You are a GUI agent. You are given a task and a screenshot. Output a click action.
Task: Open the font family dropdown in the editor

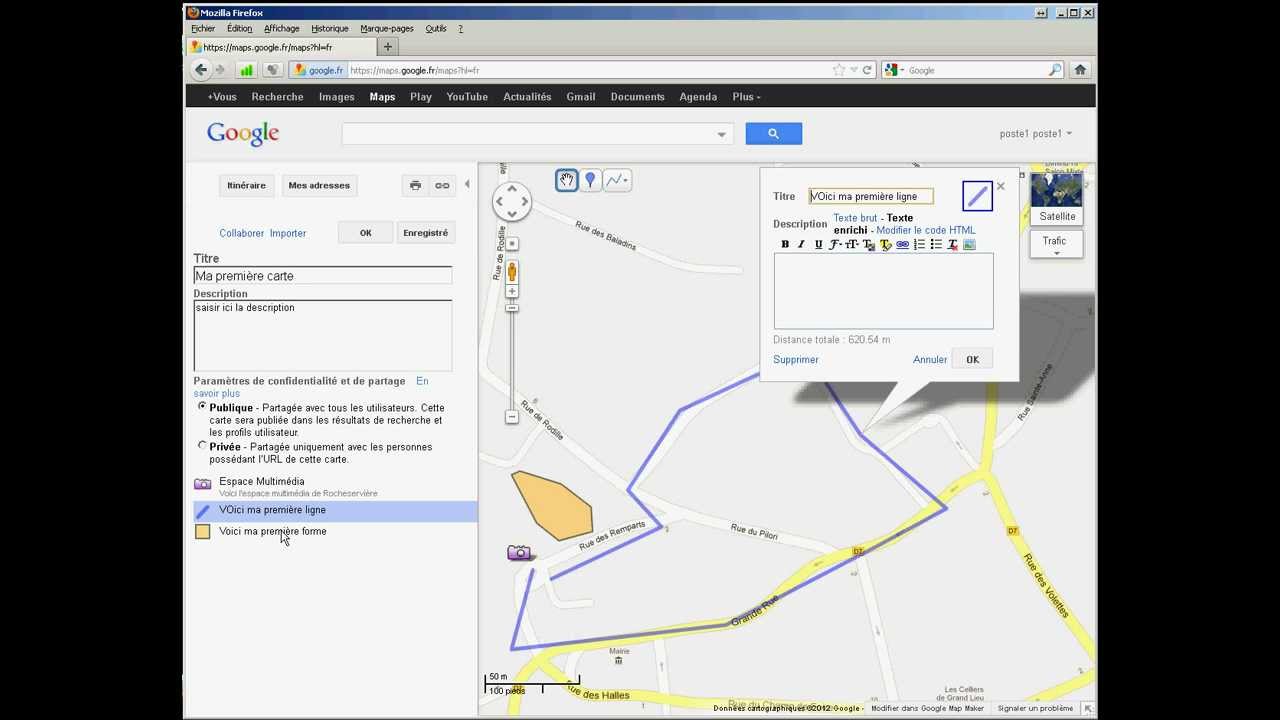[835, 244]
